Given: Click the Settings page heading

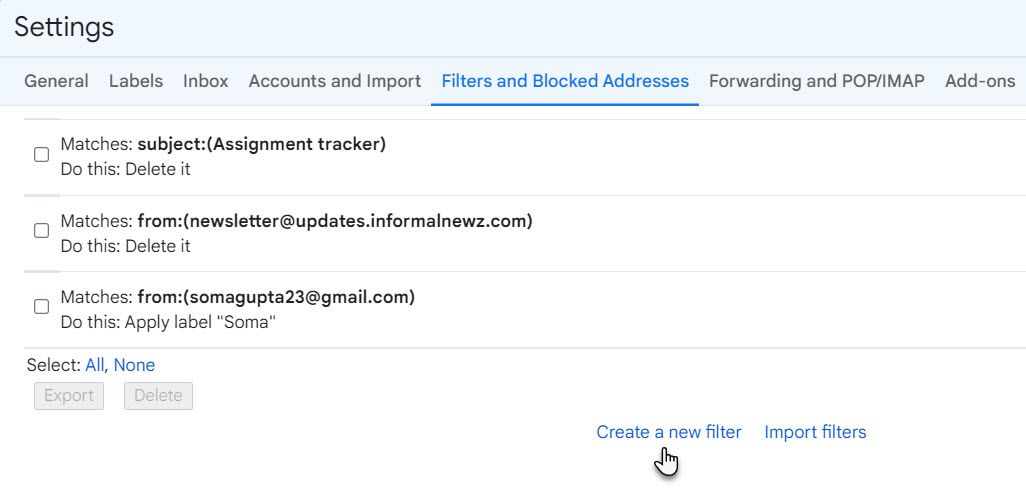Looking at the screenshot, I should tap(64, 27).
